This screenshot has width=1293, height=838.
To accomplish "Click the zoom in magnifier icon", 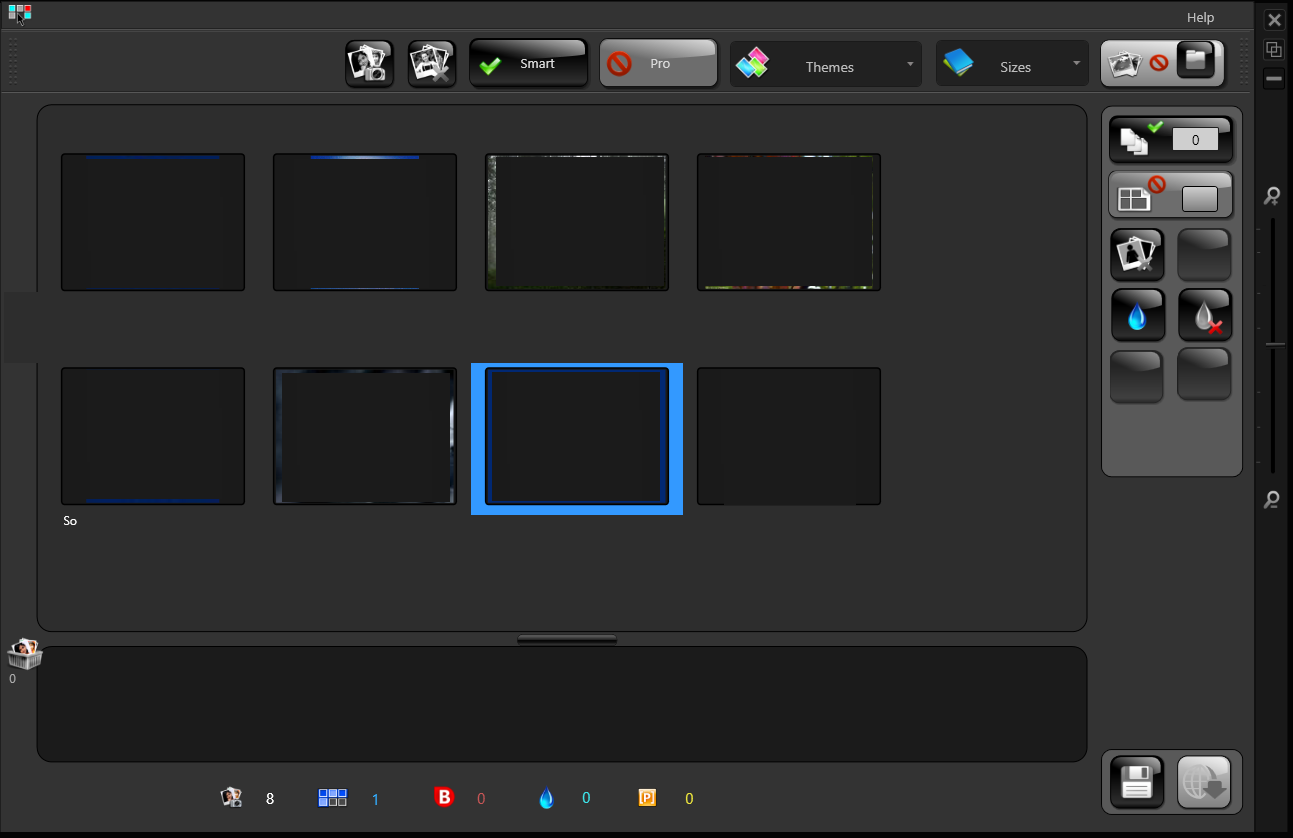I will coord(1272,196).
